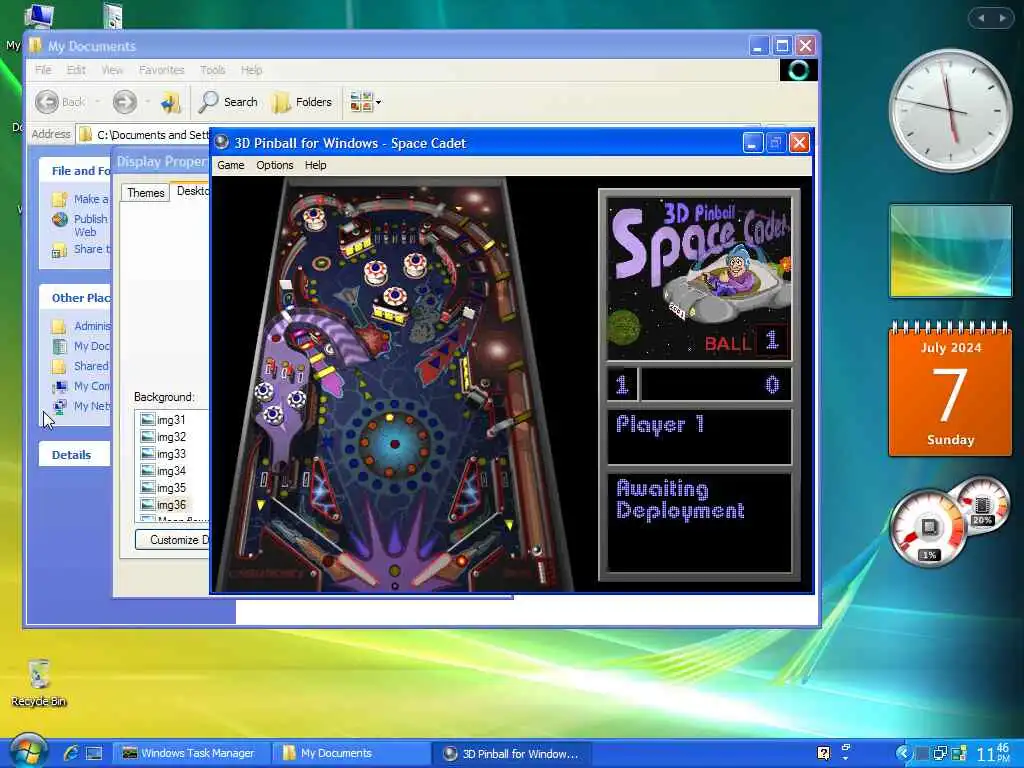Expand the Forward history dropdown arrow
Screen dimensions: 1024x768
[x=147, y=102]
